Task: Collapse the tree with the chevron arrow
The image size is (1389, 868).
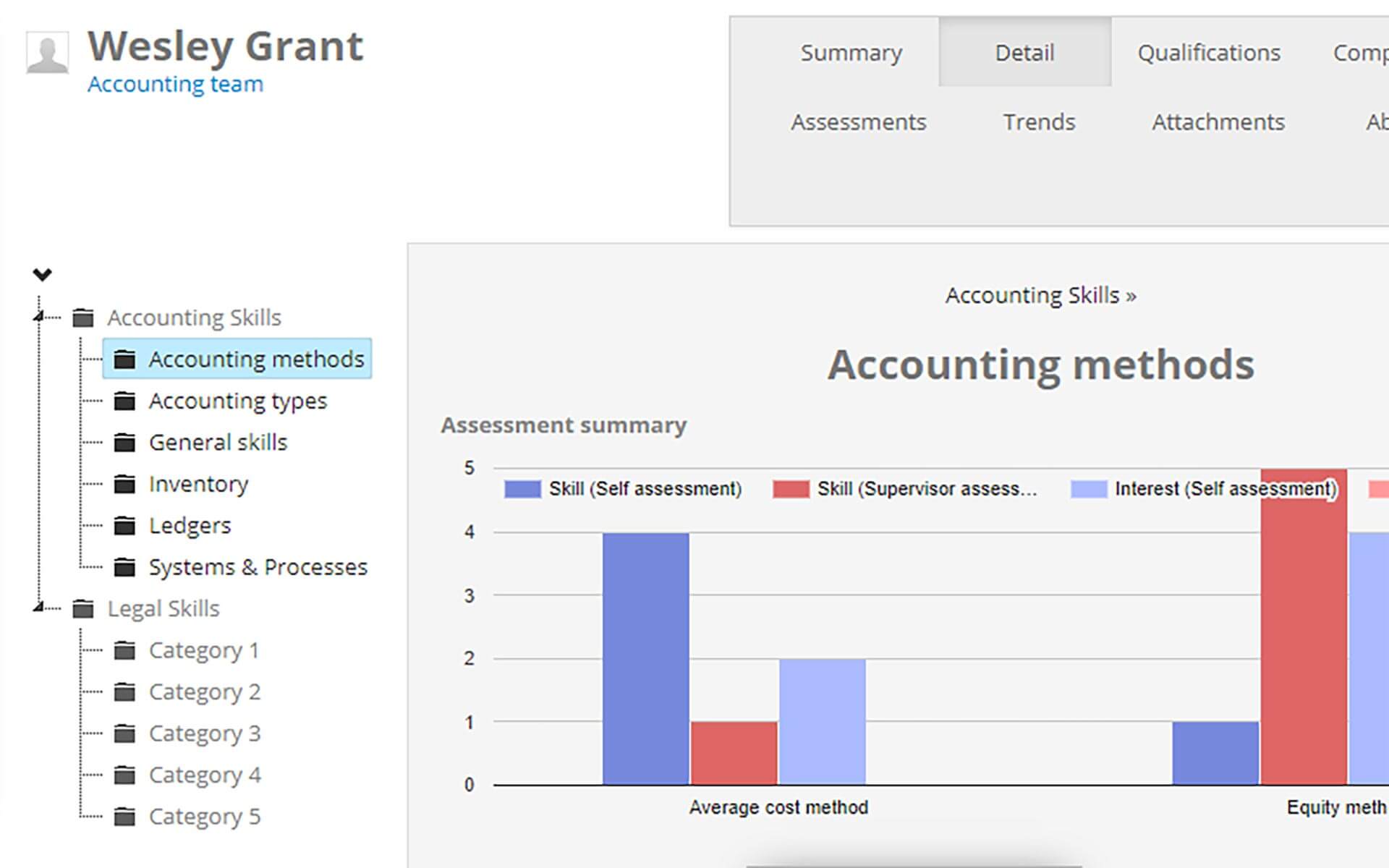Action: [x=43, y=274]
